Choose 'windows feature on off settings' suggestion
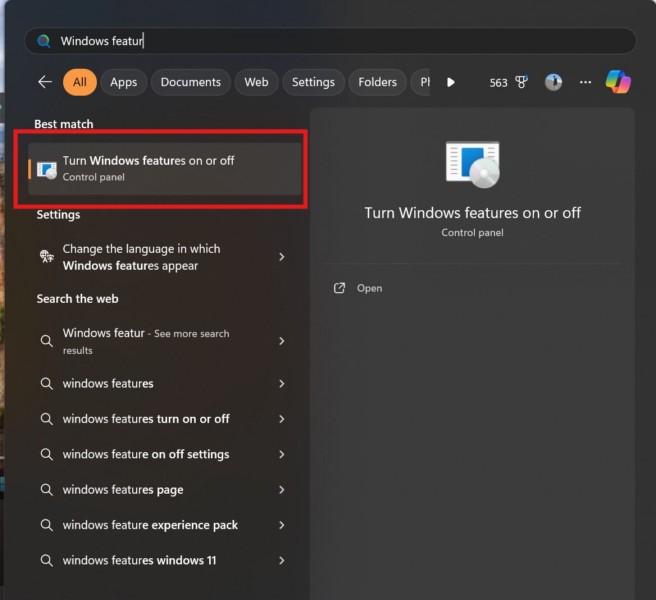 coord(146,454)
